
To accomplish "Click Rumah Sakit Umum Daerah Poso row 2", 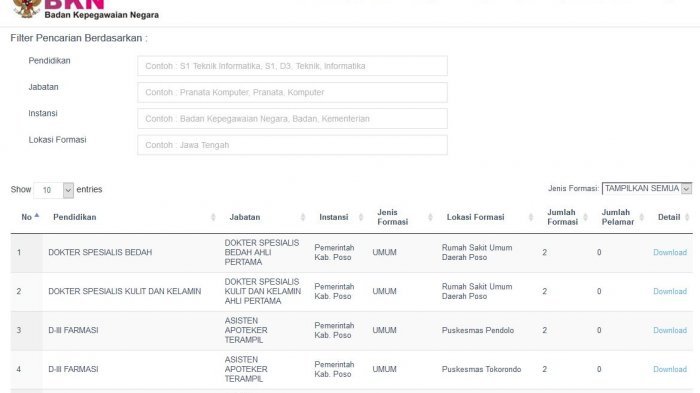I will pos(477,291).
